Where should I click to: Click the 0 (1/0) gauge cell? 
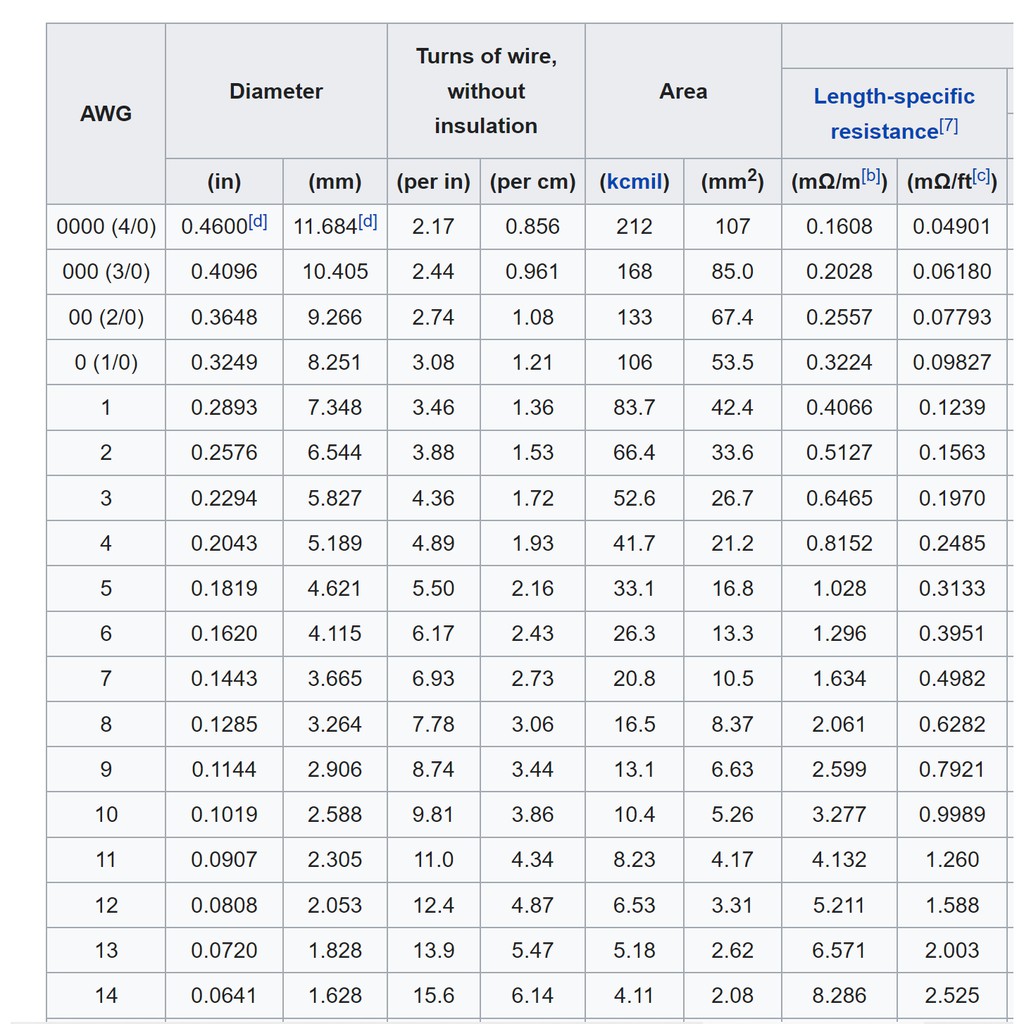coord(106,363)
